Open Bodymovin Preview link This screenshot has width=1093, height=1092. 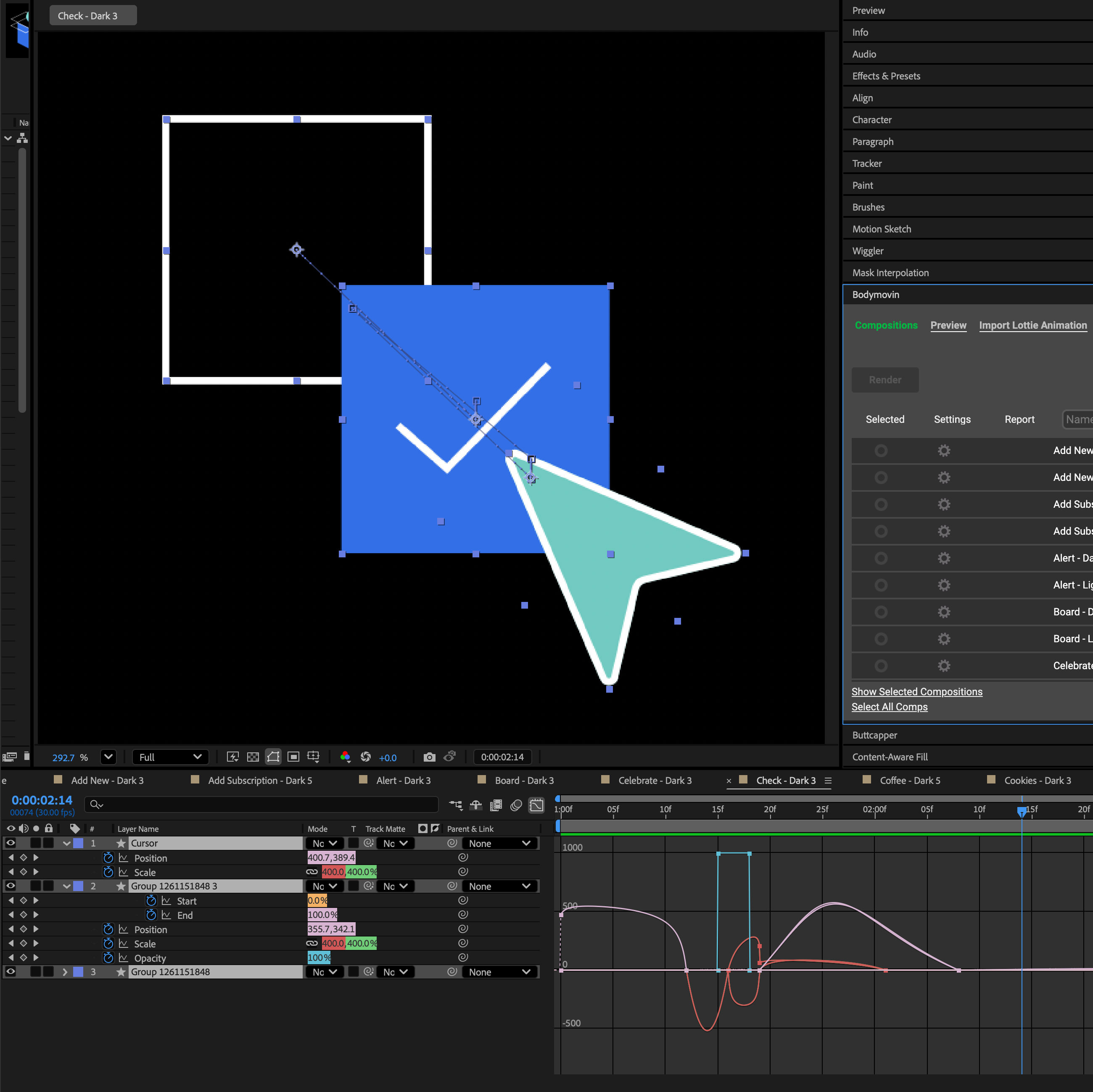click(x=948, y=325)
